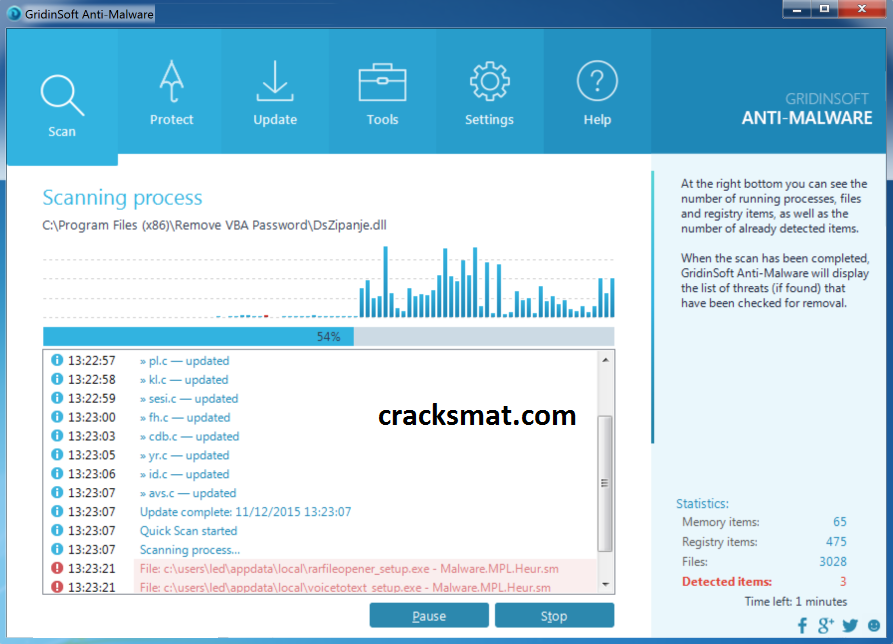Click the Files value 3028
Image resolution: width=893 pixels, height=644 pixels.
(x=833, y=561)
